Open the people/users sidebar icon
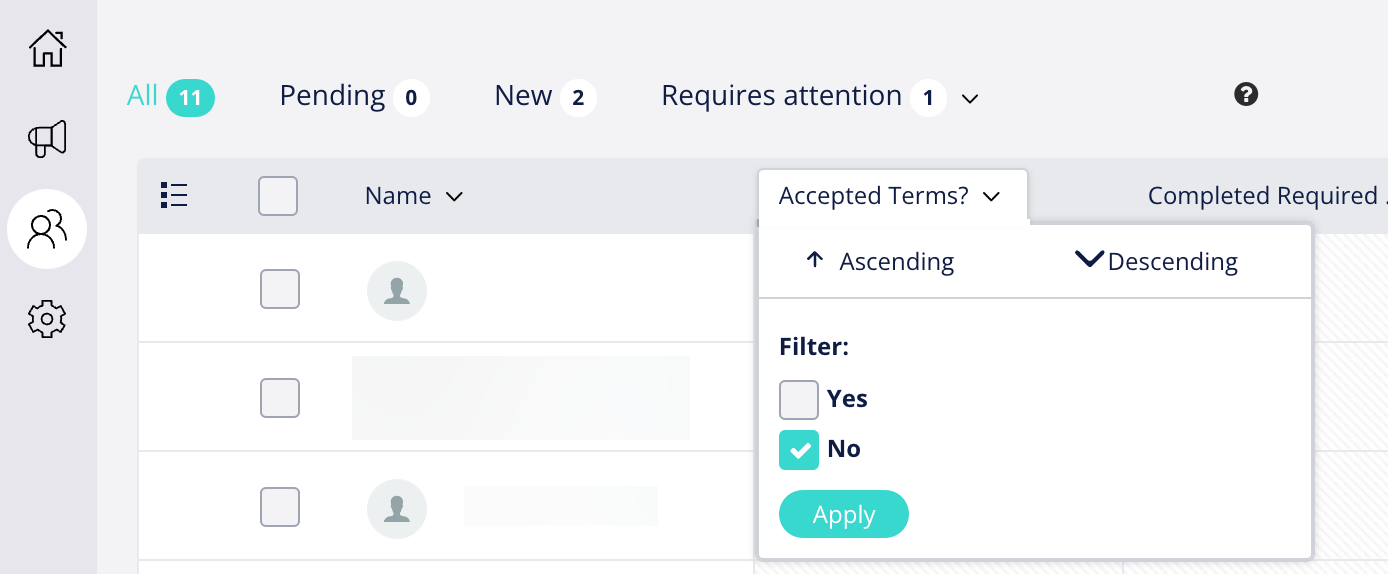The height and width of the screenshot is (574, 1388). tap(47, 229)
